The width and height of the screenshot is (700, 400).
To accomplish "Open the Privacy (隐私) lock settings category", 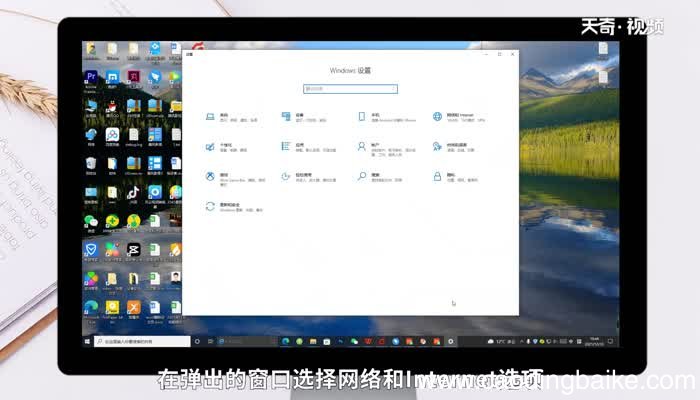I will coord(455,177).
